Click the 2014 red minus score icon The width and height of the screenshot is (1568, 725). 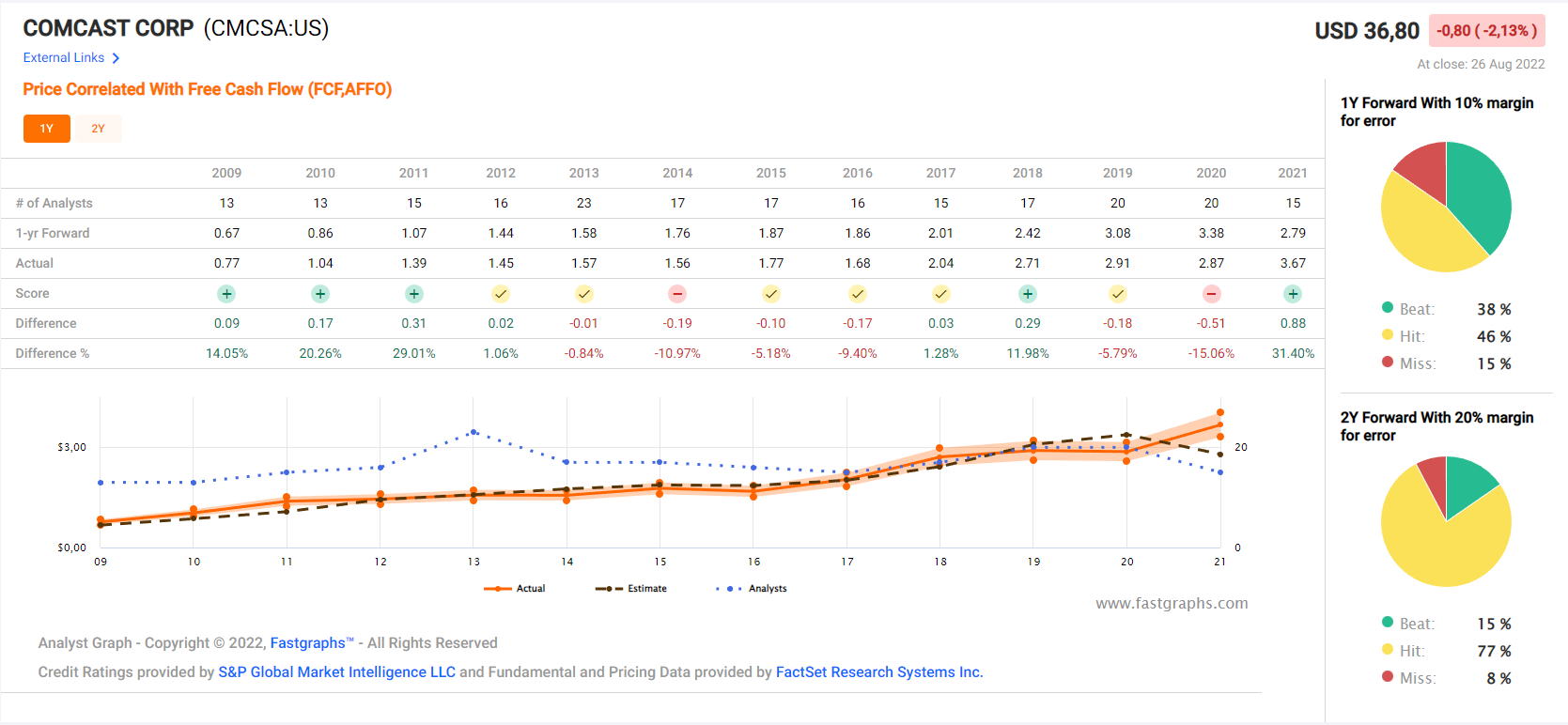point(676,294)
